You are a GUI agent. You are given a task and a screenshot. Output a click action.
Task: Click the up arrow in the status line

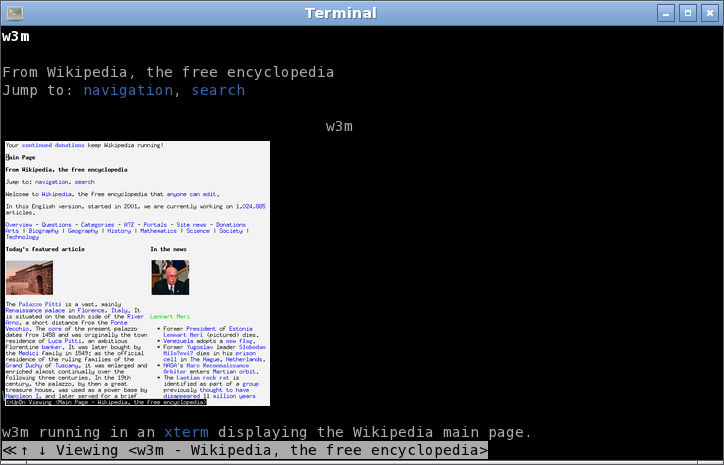[x=24, y=450]
